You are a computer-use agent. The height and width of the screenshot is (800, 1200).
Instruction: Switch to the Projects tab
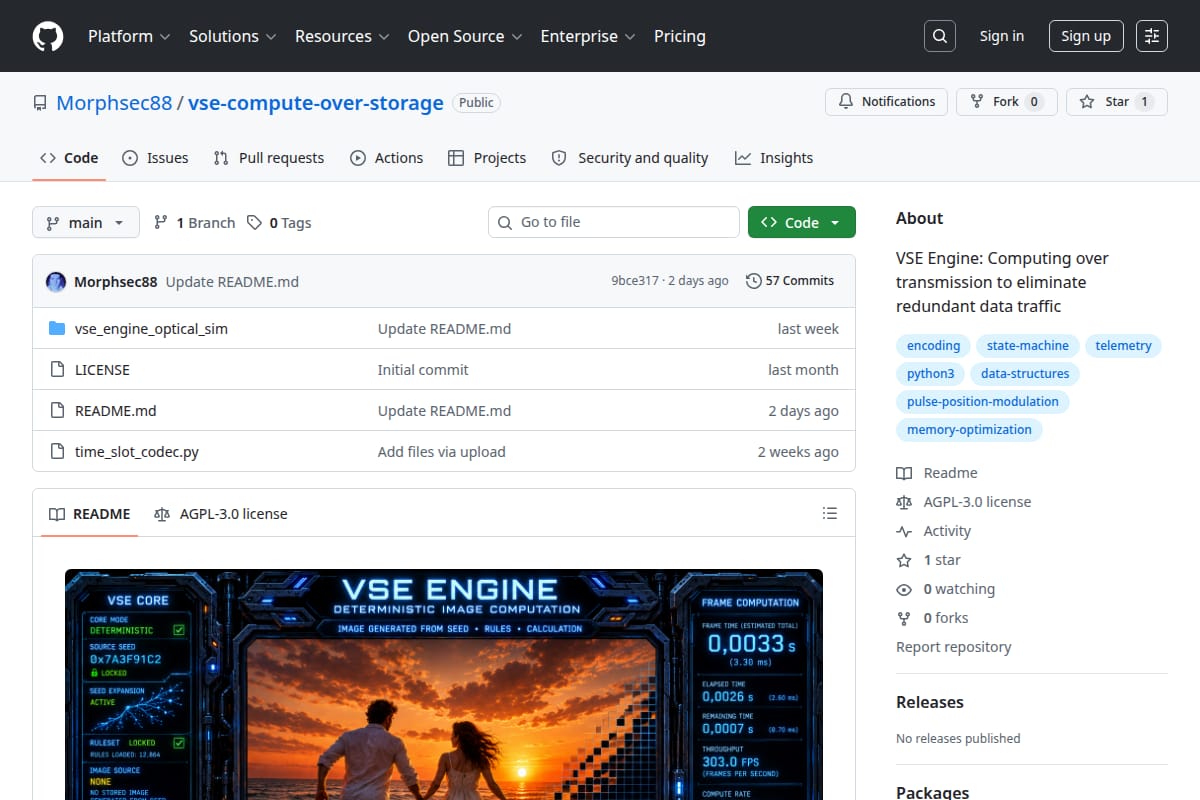tap(487, 158)
